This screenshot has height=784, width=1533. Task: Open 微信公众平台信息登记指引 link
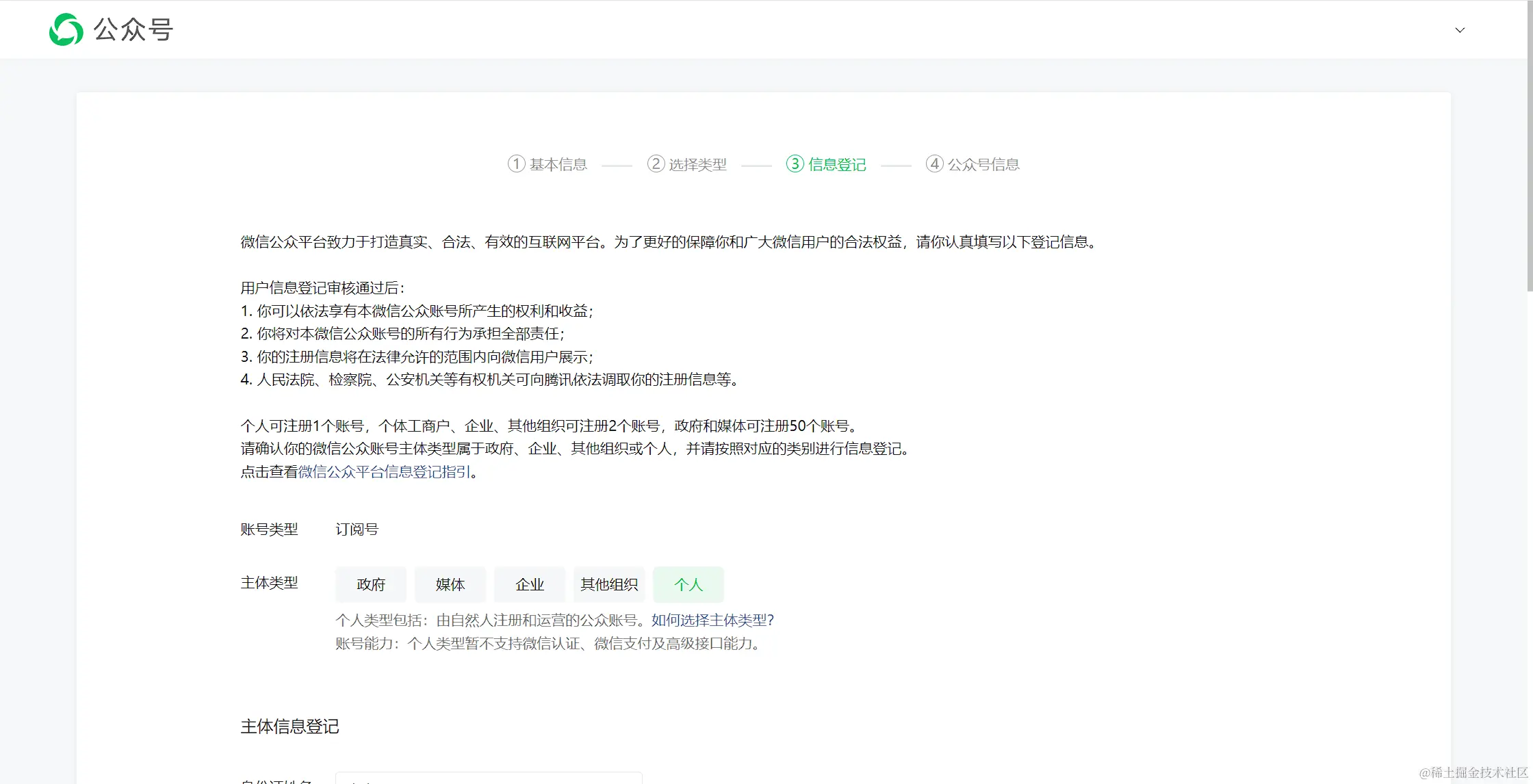pos(385,471)
